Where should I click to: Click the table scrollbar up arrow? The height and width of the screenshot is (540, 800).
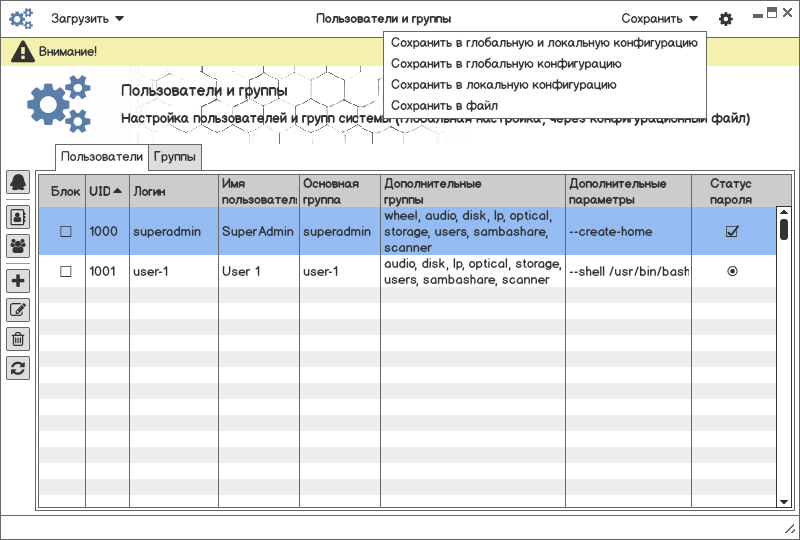pos(784,212)
